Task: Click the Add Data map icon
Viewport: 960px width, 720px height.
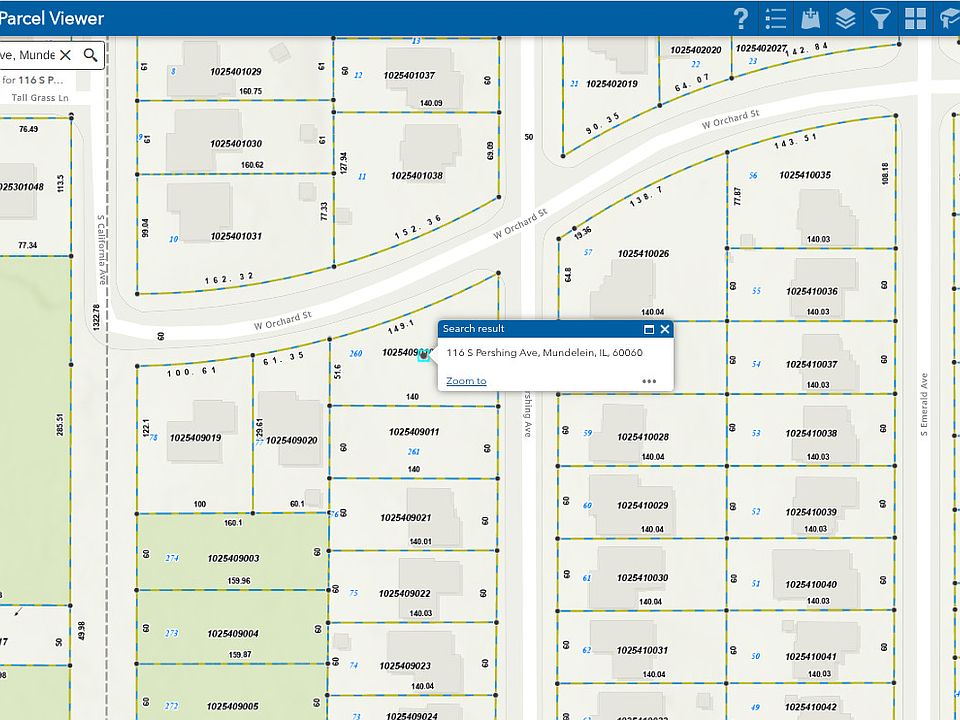Action: [811, 18]
